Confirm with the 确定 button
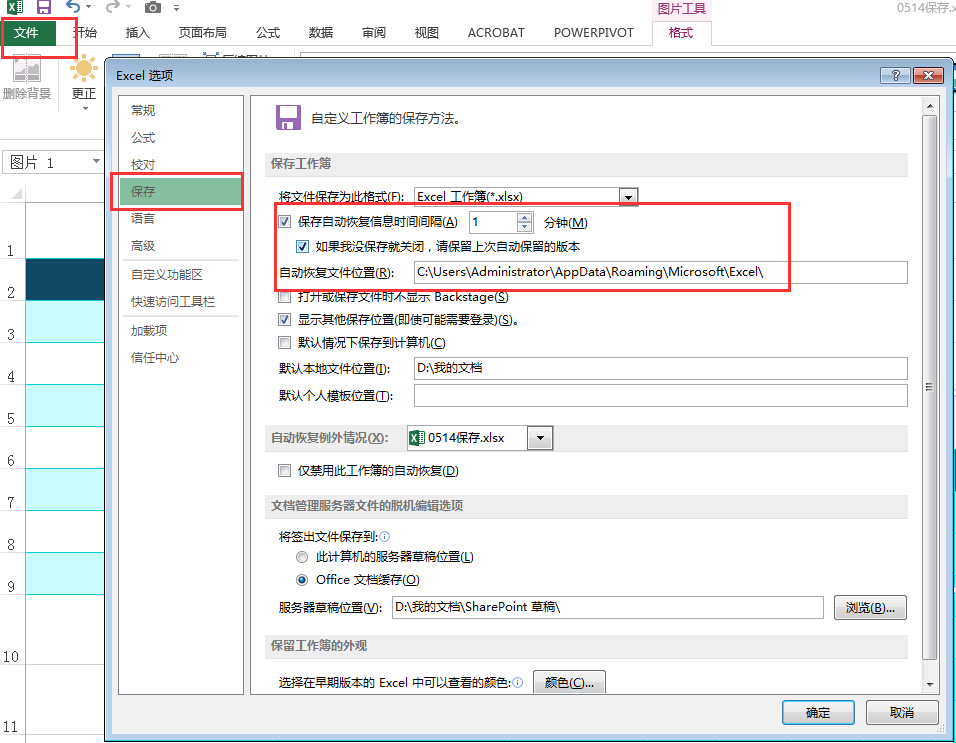956x743 pixels. [818, 713]
